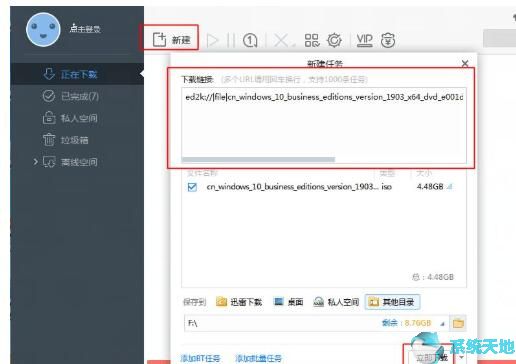Click the iso file type value
Image resolution: width=516 pixels, height=364 pixels.
click(x=386, y=187)
